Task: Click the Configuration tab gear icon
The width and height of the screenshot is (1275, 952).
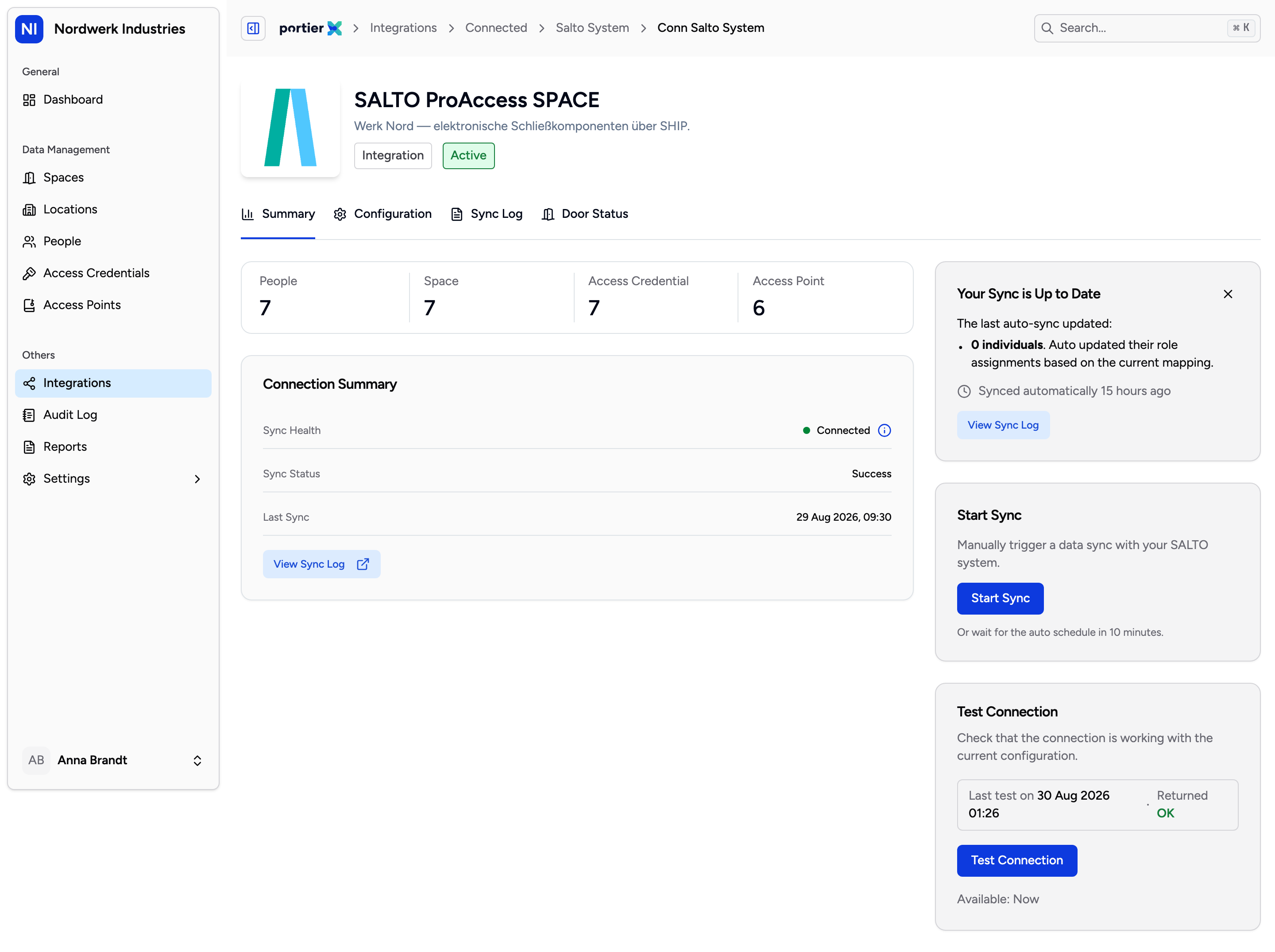Action: (340, 214)
